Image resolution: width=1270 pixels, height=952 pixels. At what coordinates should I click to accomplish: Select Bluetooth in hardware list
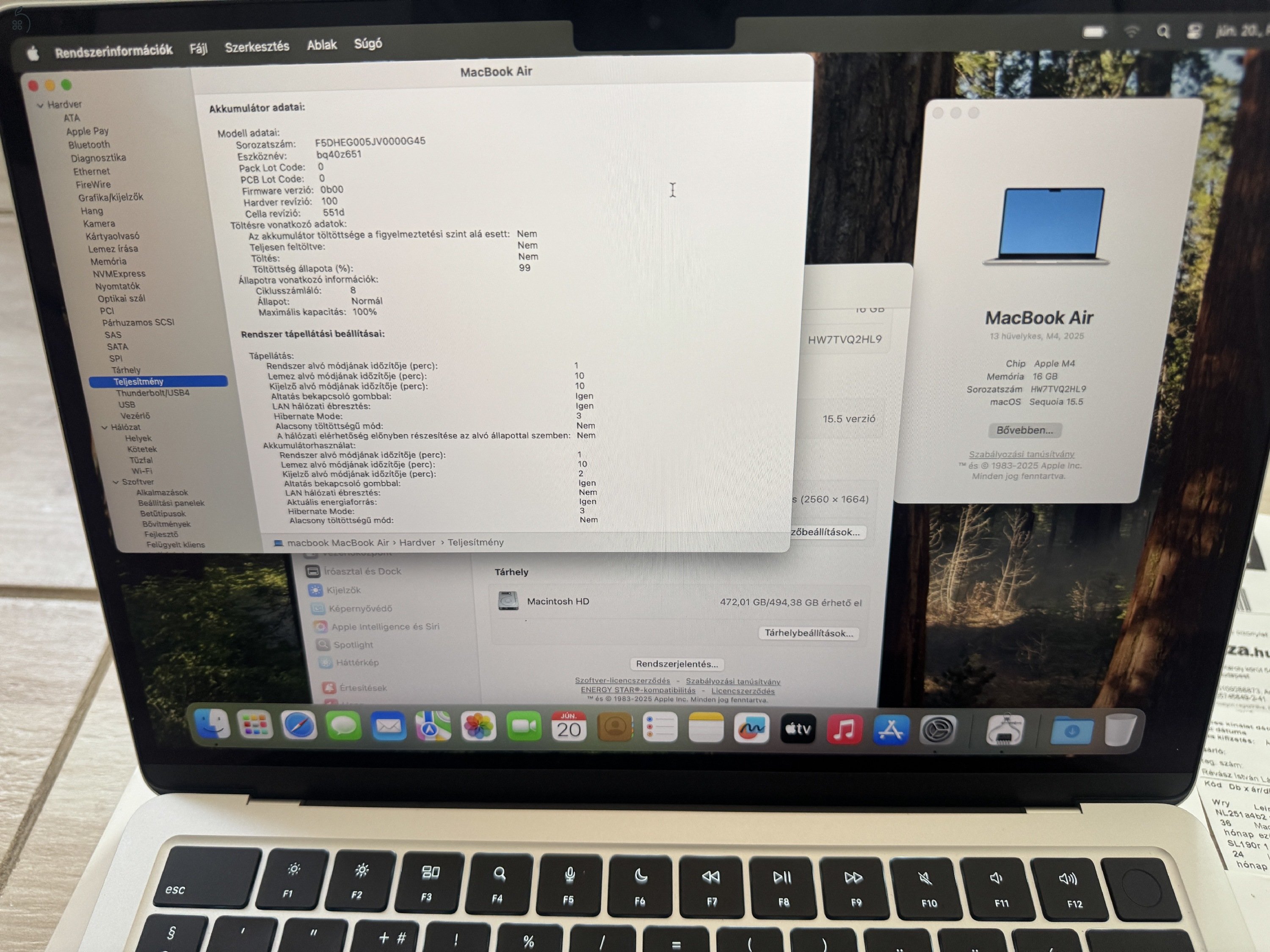[x=89, y=145]
